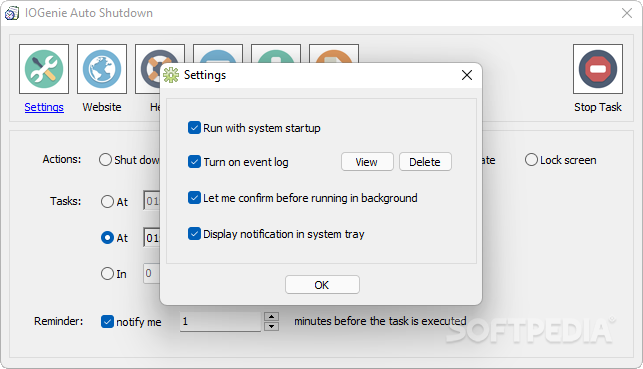Click the blue Settings link label

tap(44, 107)
